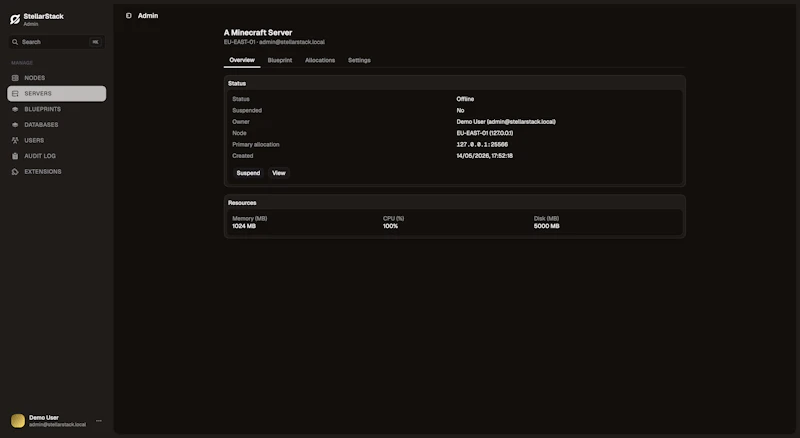Image resolution: width=800 pixels, height=438 pixels.
Task: Click the 'Resources' card heading
Action: click(242, 203)
